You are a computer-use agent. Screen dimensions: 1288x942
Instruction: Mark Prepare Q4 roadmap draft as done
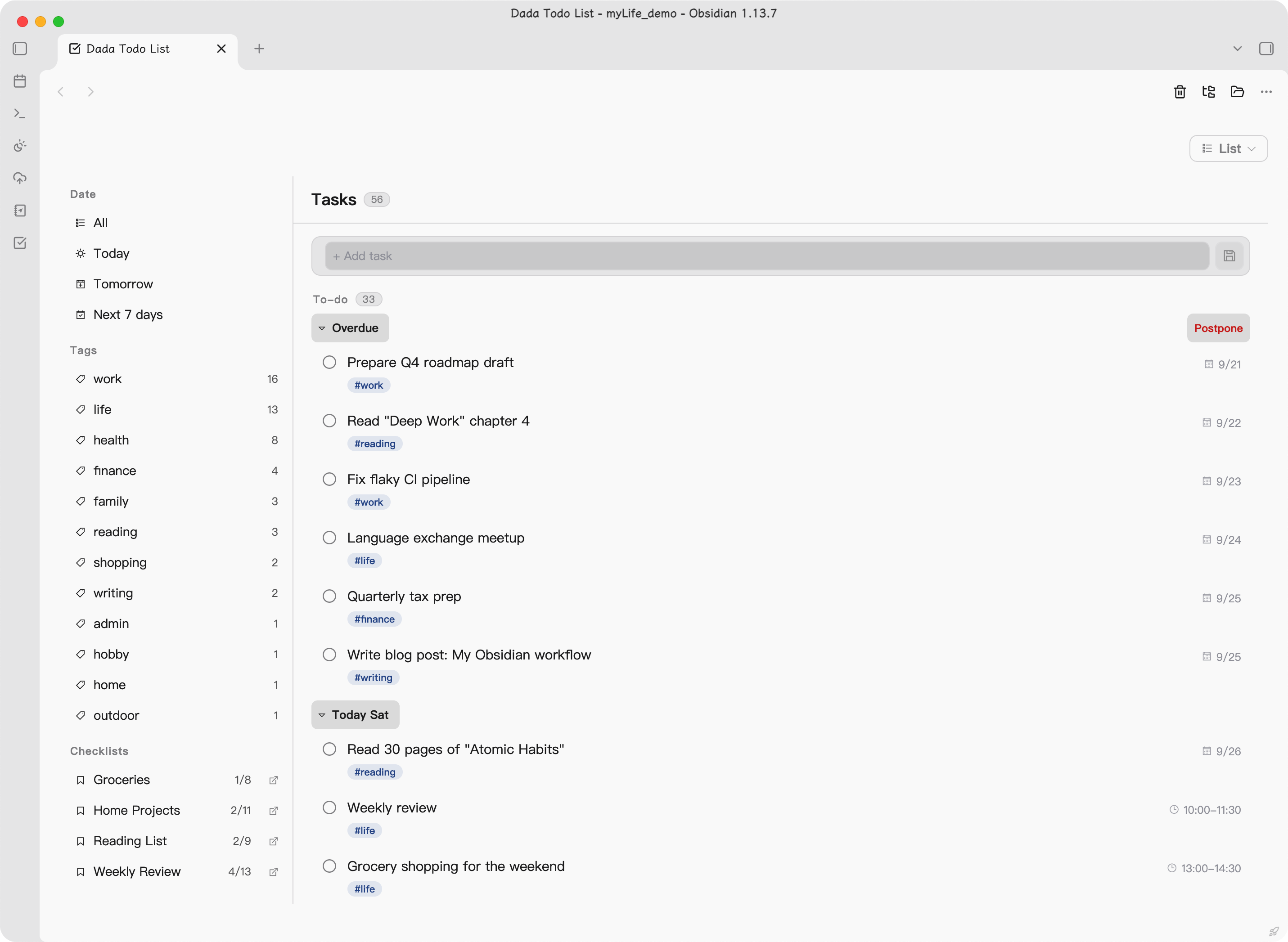point(329,363)
